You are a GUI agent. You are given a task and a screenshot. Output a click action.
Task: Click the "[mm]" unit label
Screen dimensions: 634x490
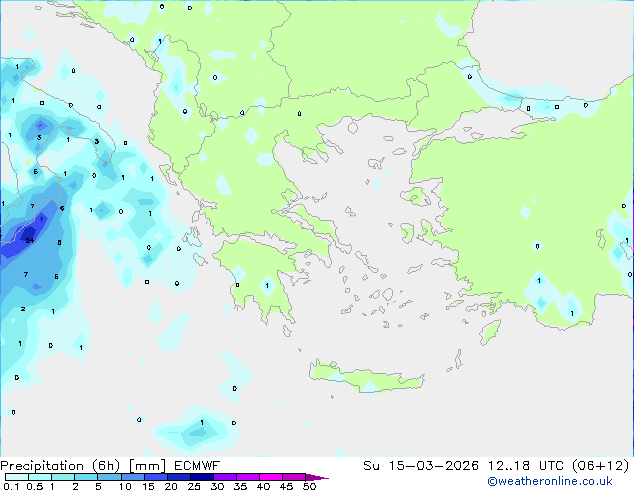[147, 466]
